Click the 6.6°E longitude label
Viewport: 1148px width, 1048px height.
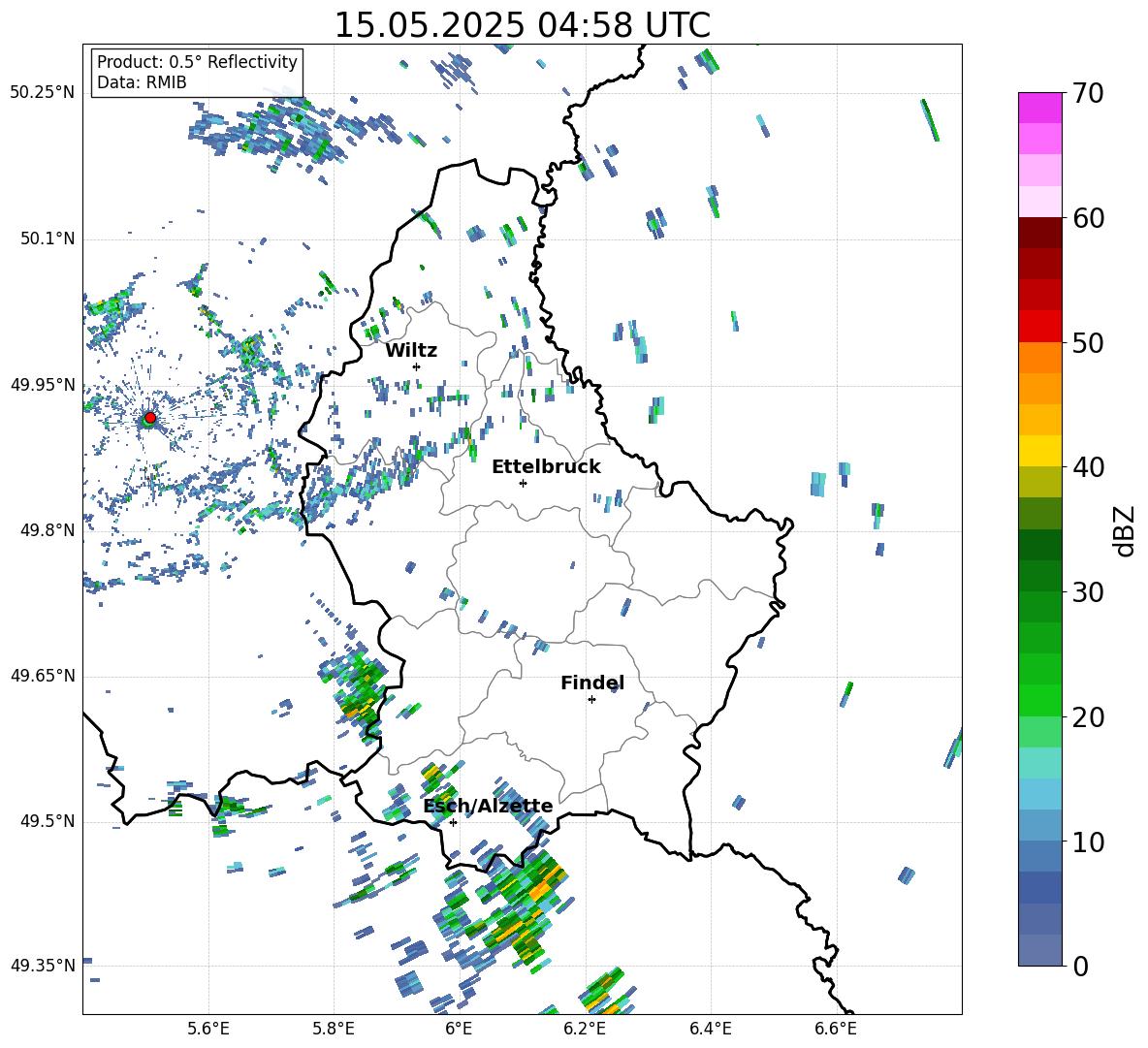[x=836, y=1029]
